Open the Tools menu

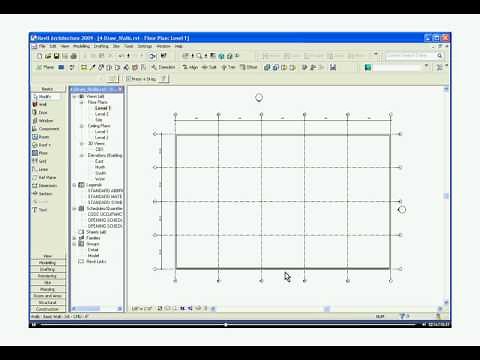click(x=129, y=46)
